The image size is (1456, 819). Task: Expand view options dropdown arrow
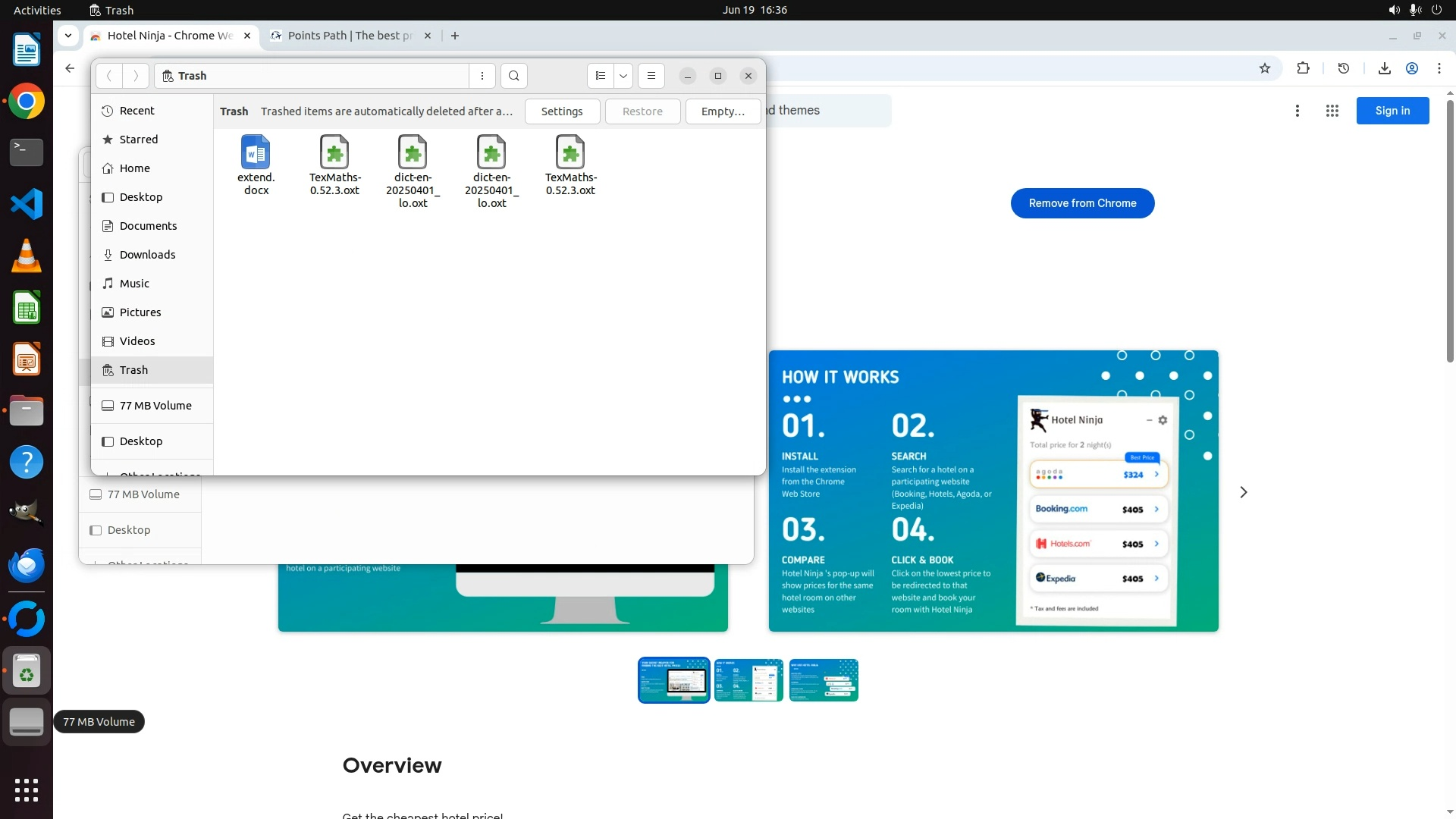(x=623, y=76)
